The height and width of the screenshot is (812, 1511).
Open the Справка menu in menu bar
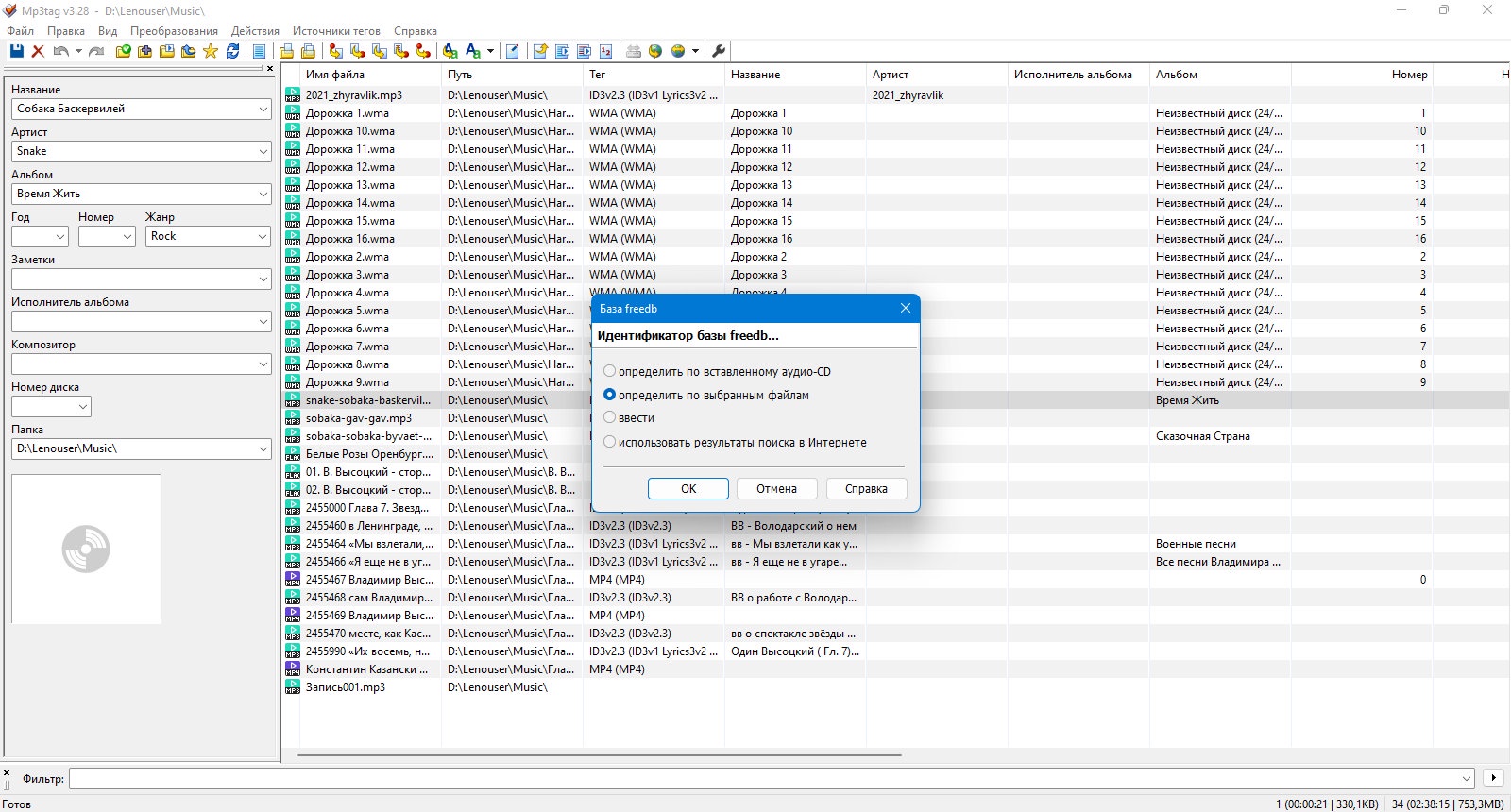[416, 31]
